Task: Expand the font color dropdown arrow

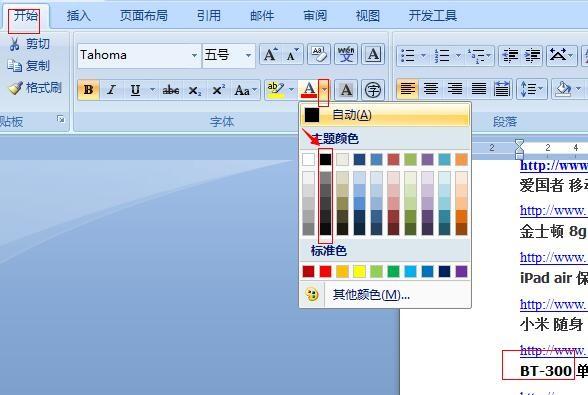Action: tap(324, 90)
